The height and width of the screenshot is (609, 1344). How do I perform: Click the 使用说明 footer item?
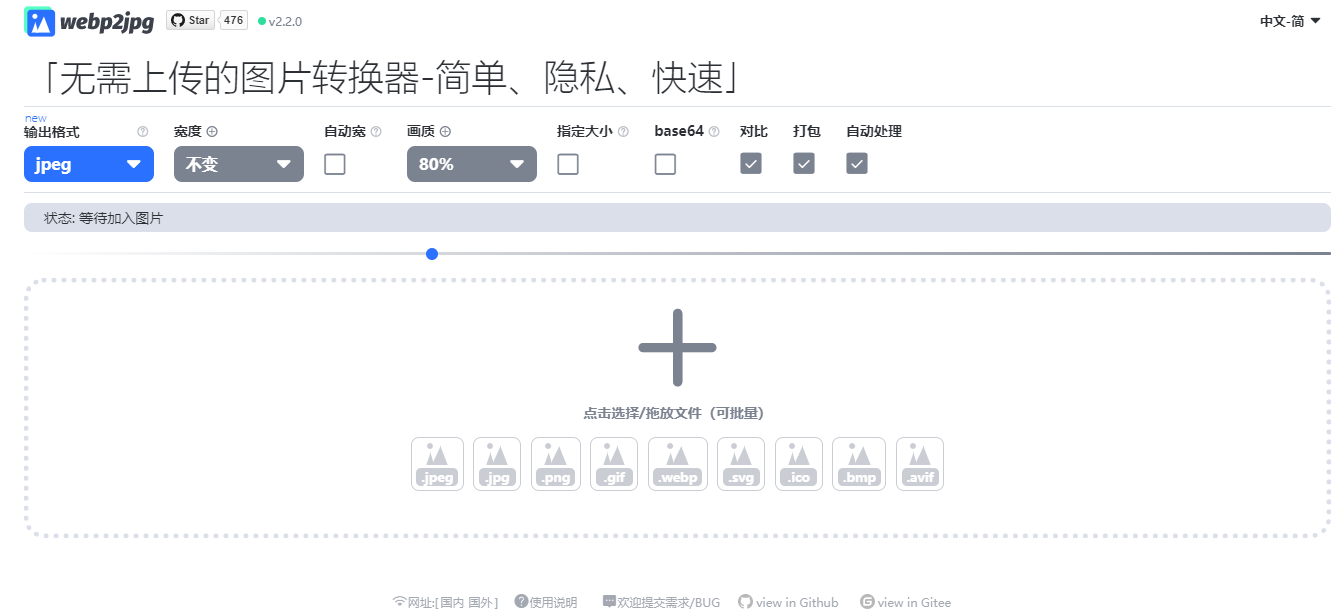click(x=547, y=601)
